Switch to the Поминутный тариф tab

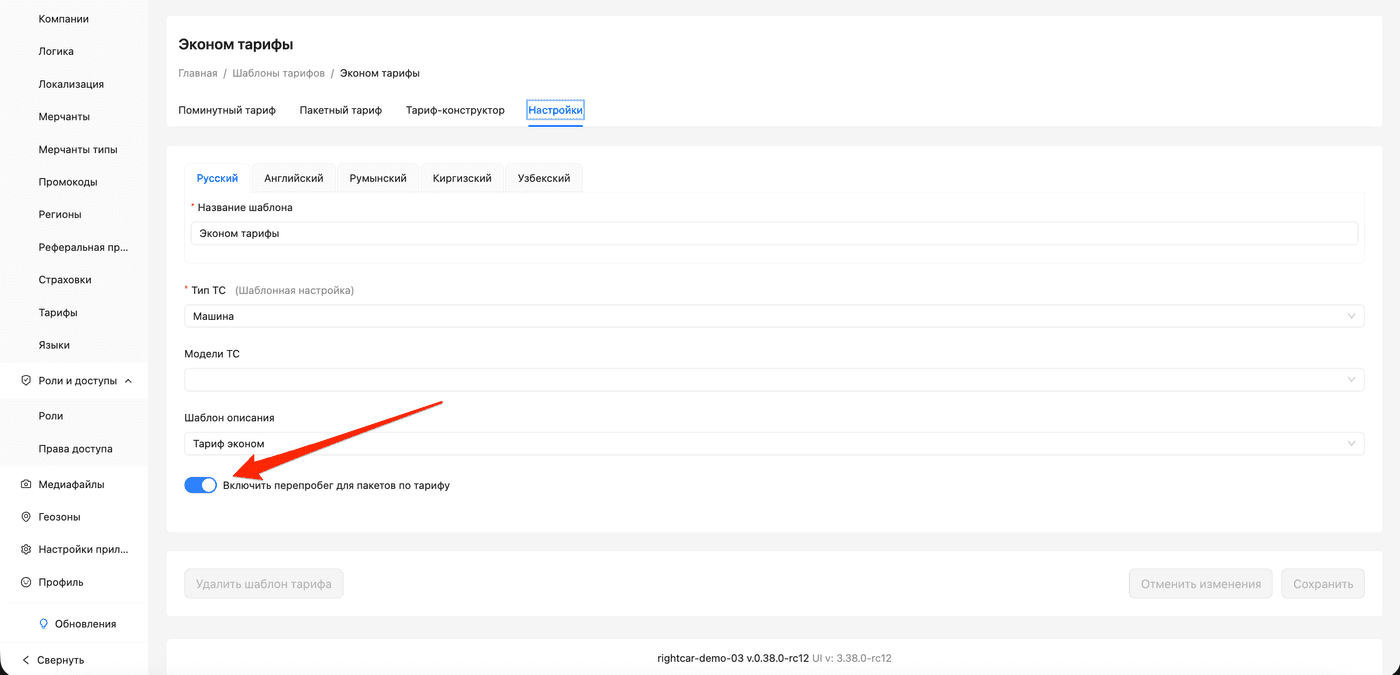(227, 110)
